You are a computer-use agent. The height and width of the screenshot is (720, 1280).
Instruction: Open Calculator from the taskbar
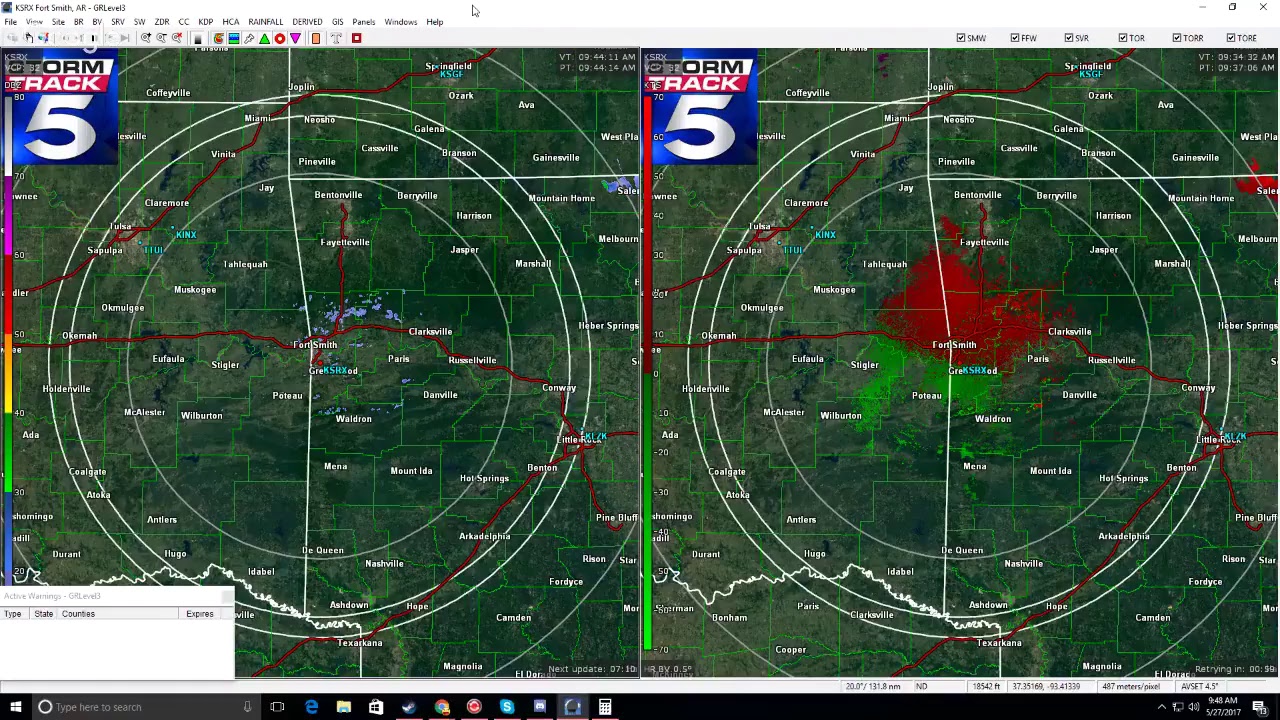[605, 707]
